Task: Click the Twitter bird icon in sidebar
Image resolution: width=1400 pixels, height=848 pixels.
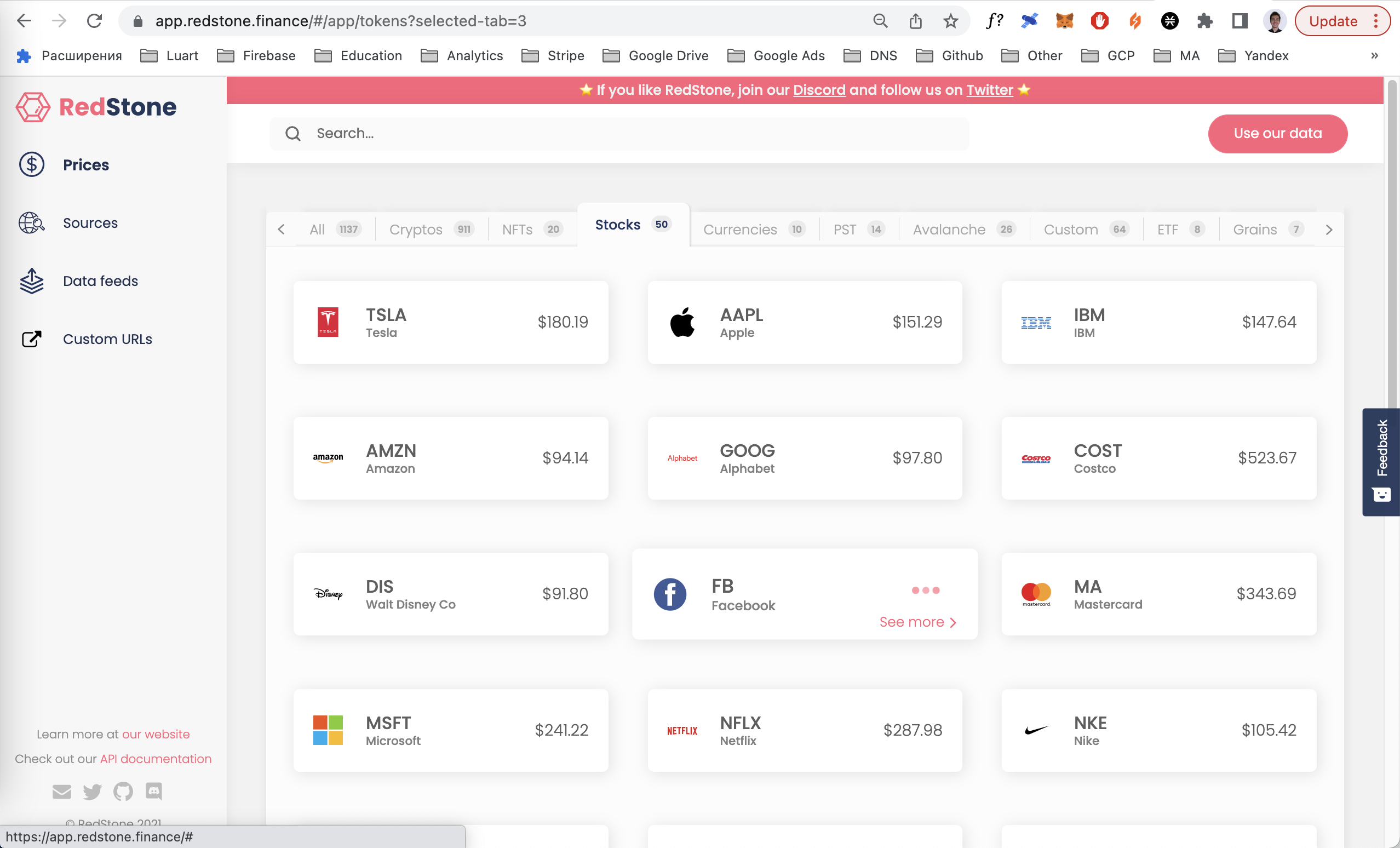Action: tap(92, 790)
